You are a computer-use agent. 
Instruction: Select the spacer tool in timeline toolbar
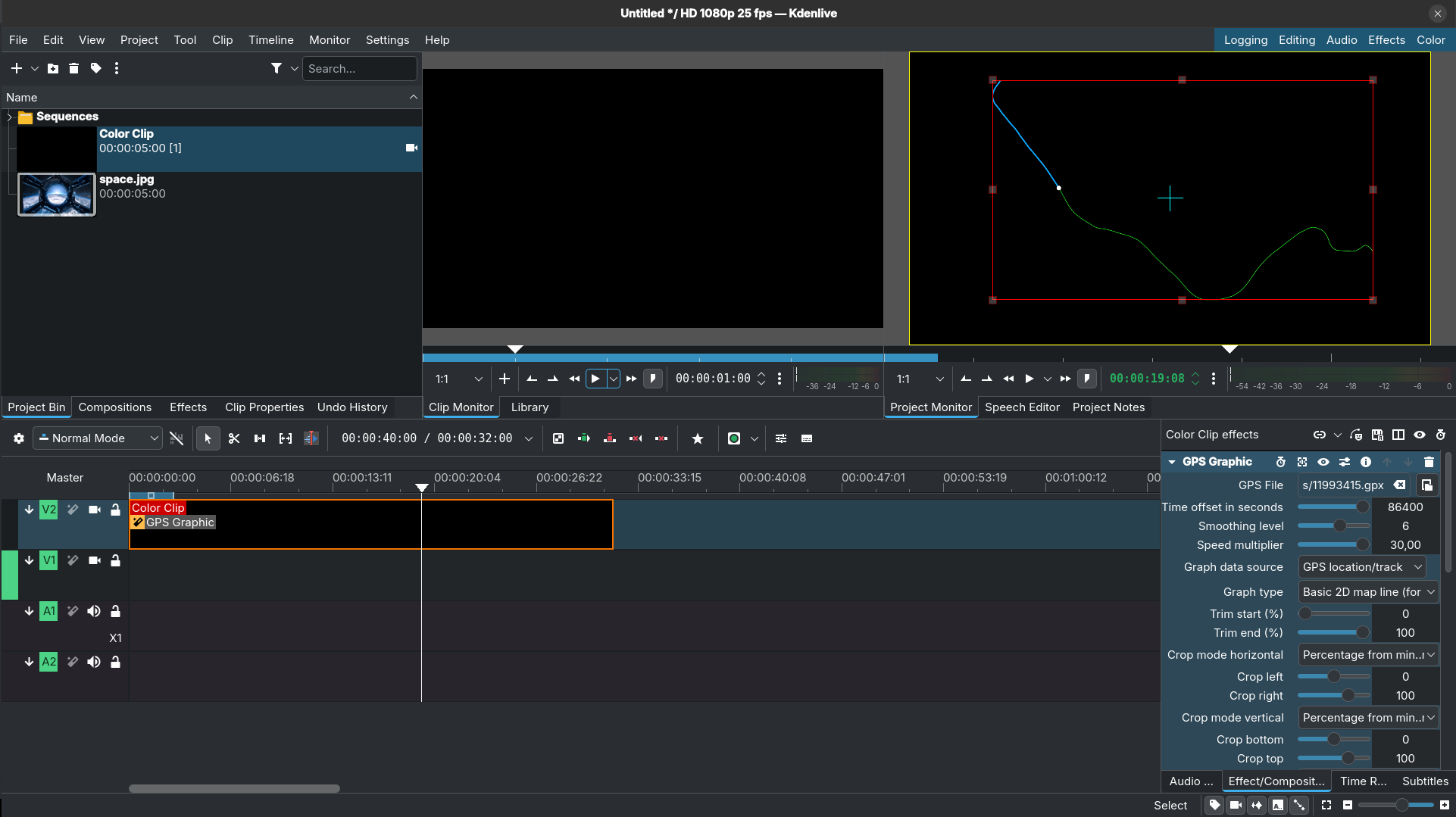260,438
